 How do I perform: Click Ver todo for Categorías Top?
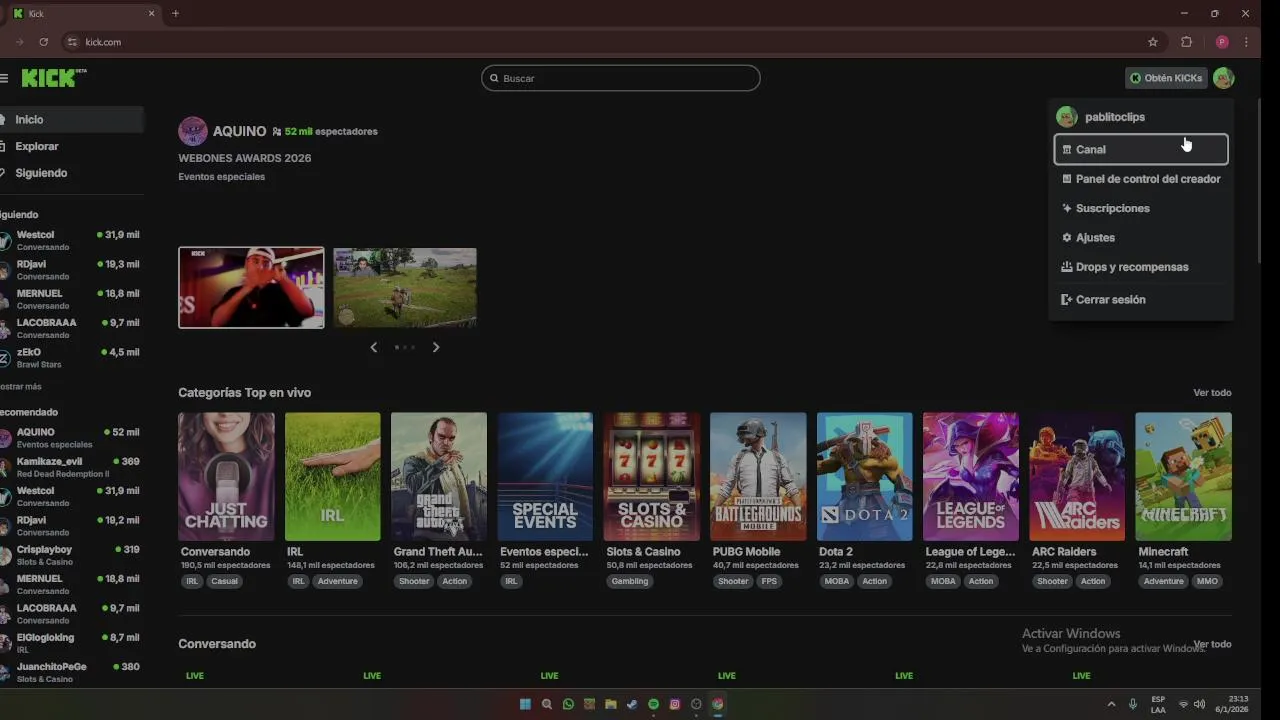tap(1212, 393)
